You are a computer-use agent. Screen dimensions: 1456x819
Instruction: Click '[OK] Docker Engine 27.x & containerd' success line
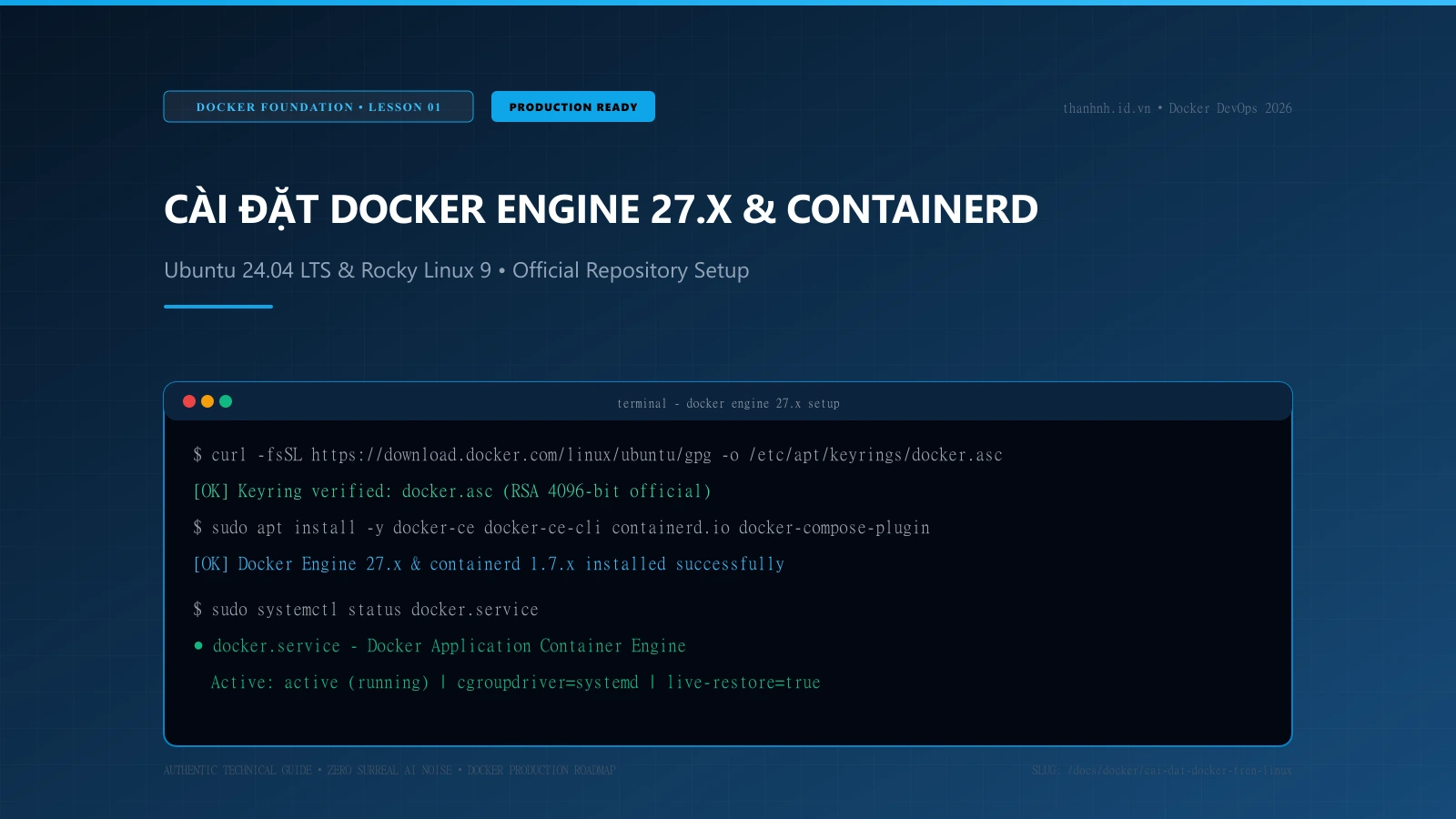click(x=489, y=564)
